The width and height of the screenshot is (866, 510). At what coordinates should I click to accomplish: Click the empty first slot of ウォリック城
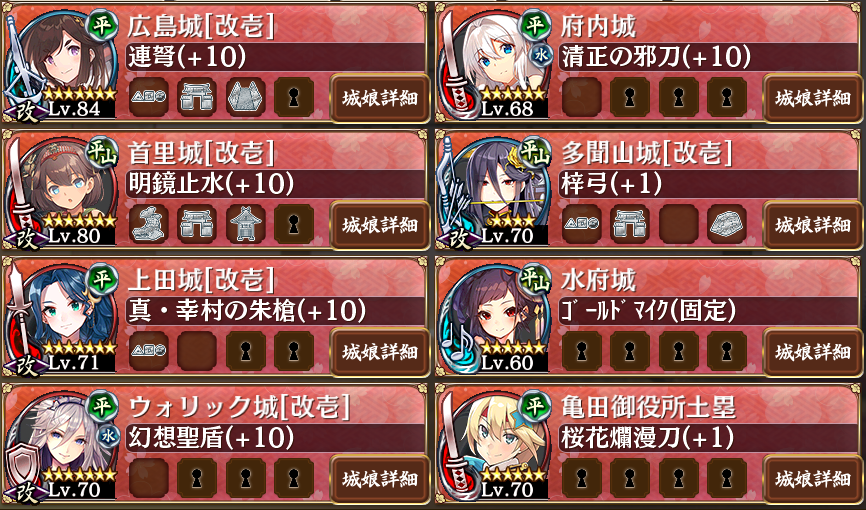pos(149,478)
